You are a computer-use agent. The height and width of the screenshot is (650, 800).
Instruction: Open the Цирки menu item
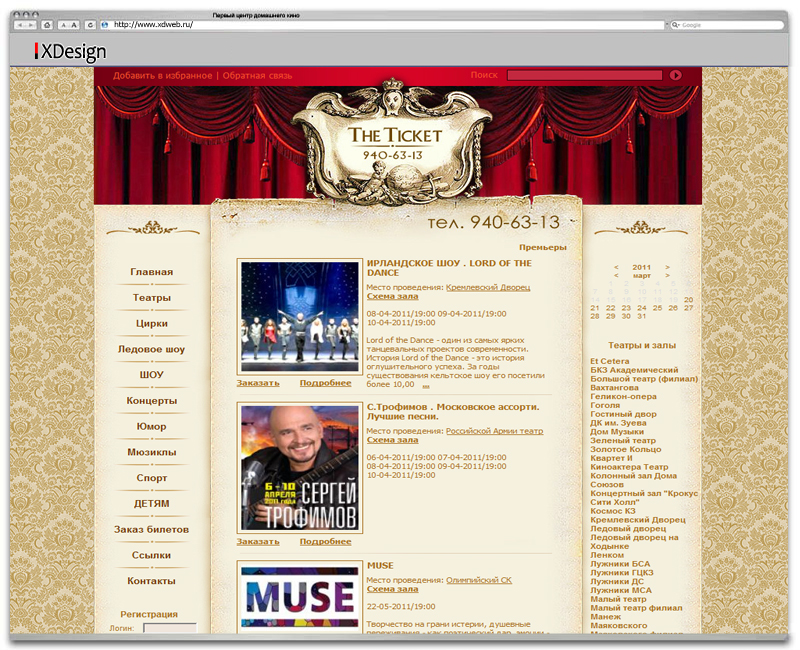coord(152,323)
